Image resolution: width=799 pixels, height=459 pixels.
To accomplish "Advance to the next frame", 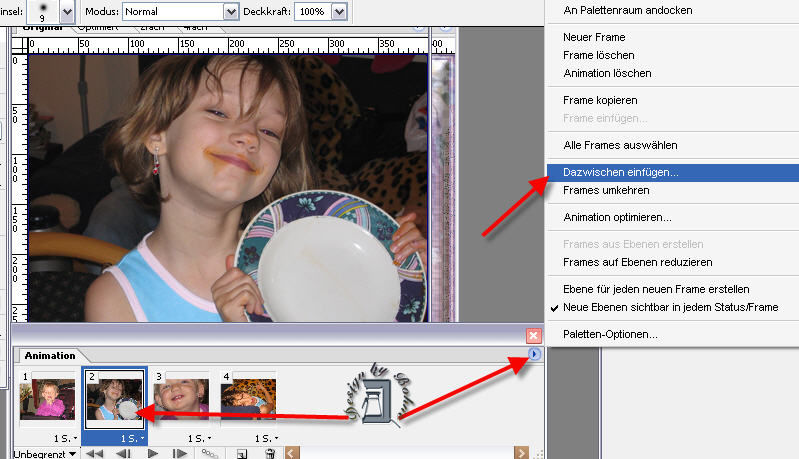I will pyautogui.click(x=180, y=453).
